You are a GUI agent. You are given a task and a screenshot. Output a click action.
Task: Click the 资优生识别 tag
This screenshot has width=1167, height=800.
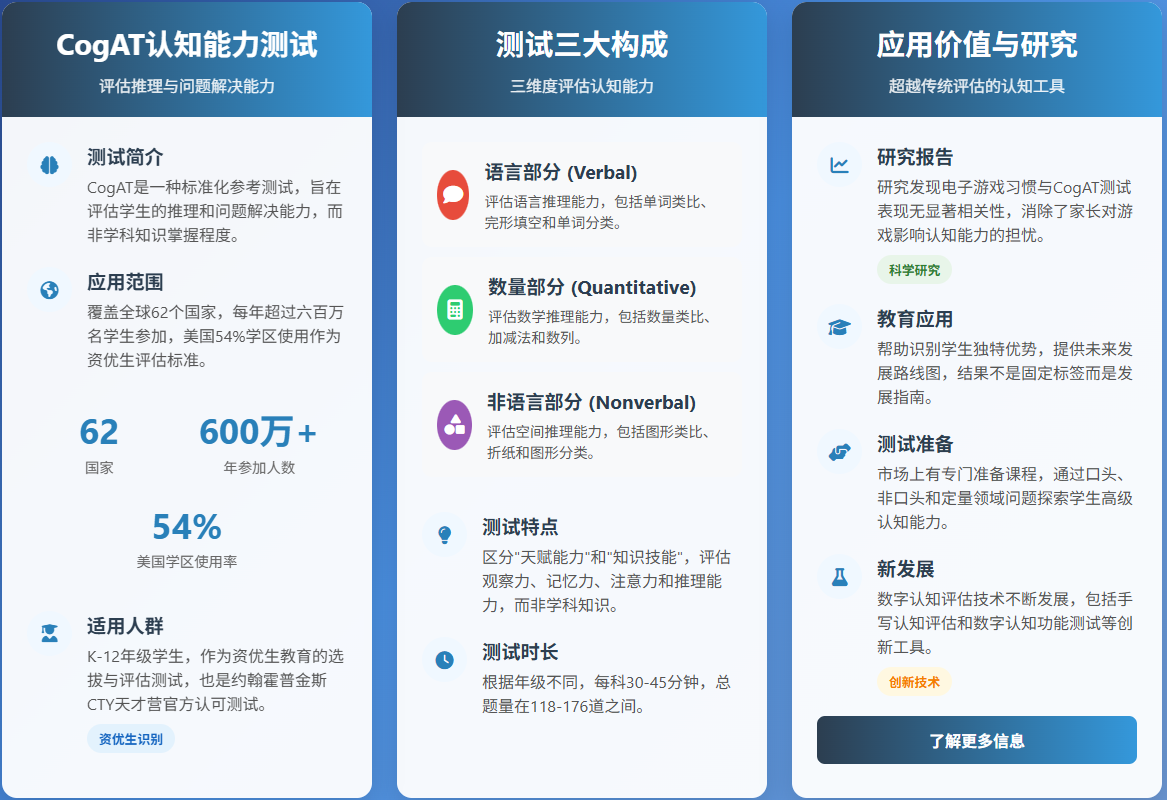(131, 739)
